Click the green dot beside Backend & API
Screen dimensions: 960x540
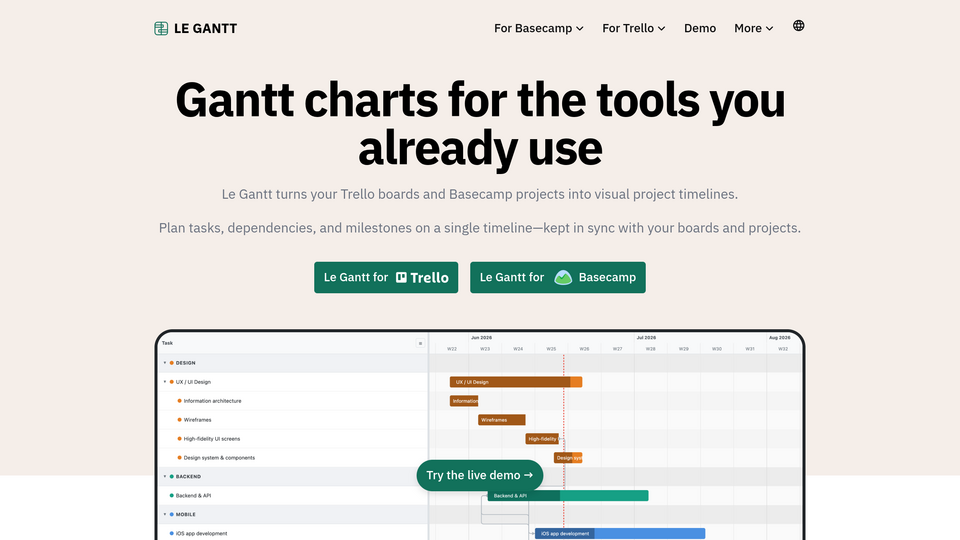pyautogui.click(x=171, y=495)
